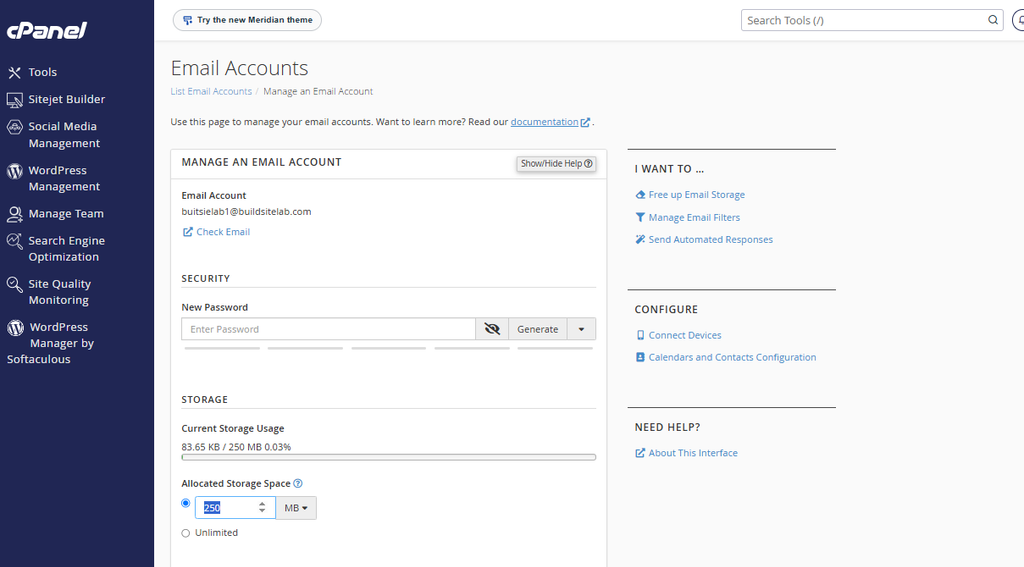Click the About This Interface link
The width and height of the screenshot is (1024, 567).
pos(693,453)
